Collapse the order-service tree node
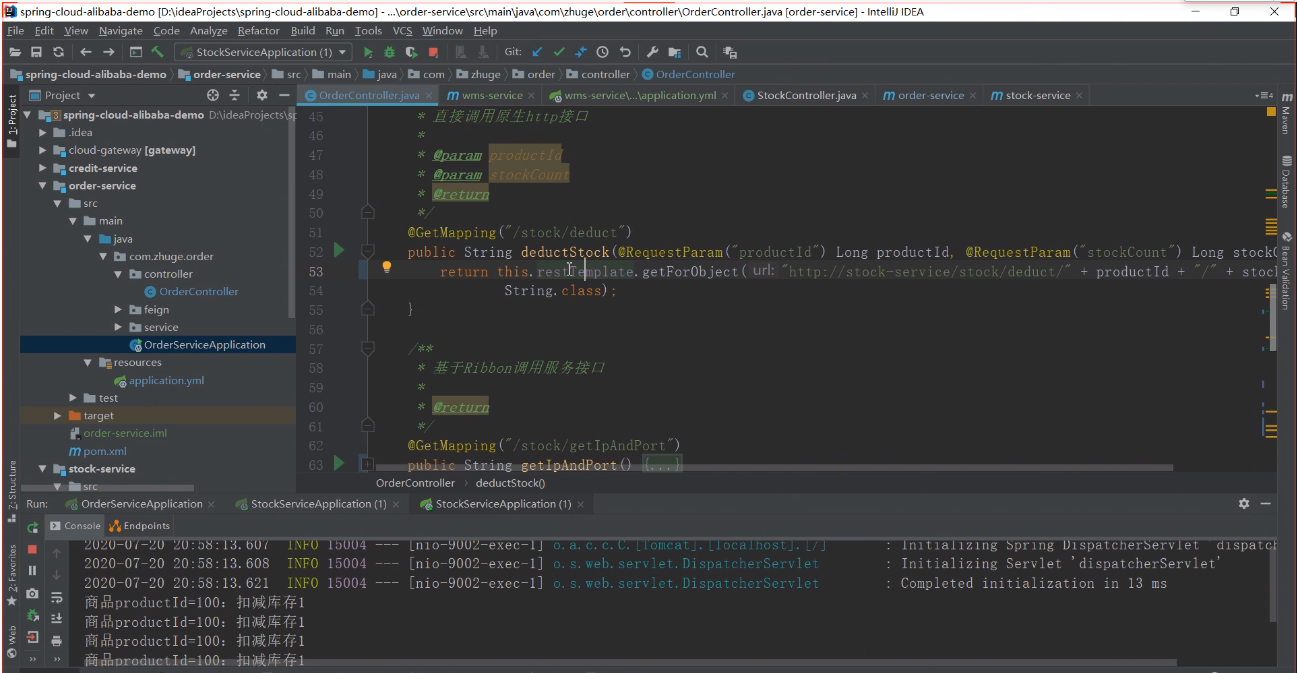The image size is (1297, 673). (43, 186)
